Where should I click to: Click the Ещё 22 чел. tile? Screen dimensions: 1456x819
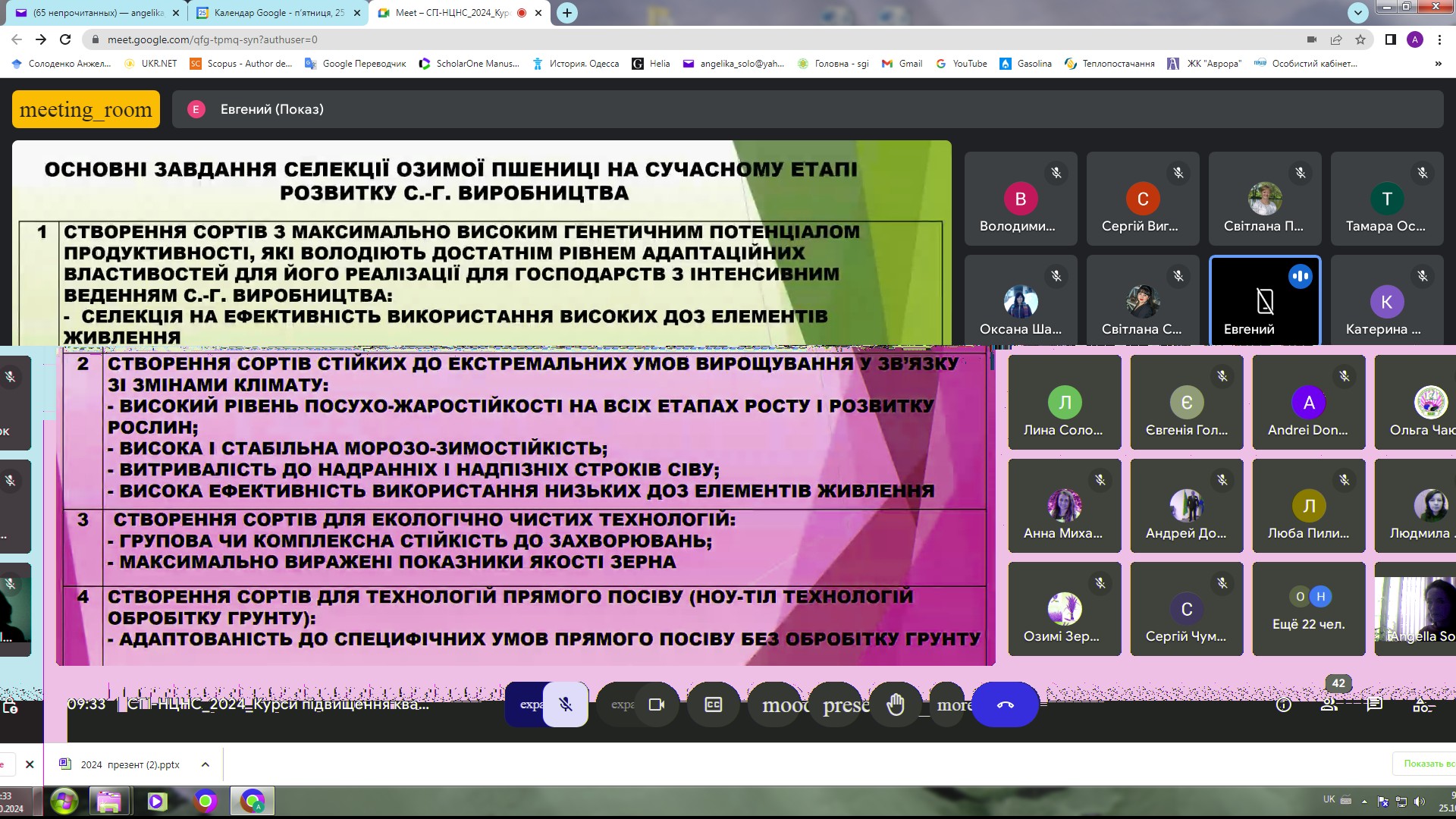(x=1309, y=608)
